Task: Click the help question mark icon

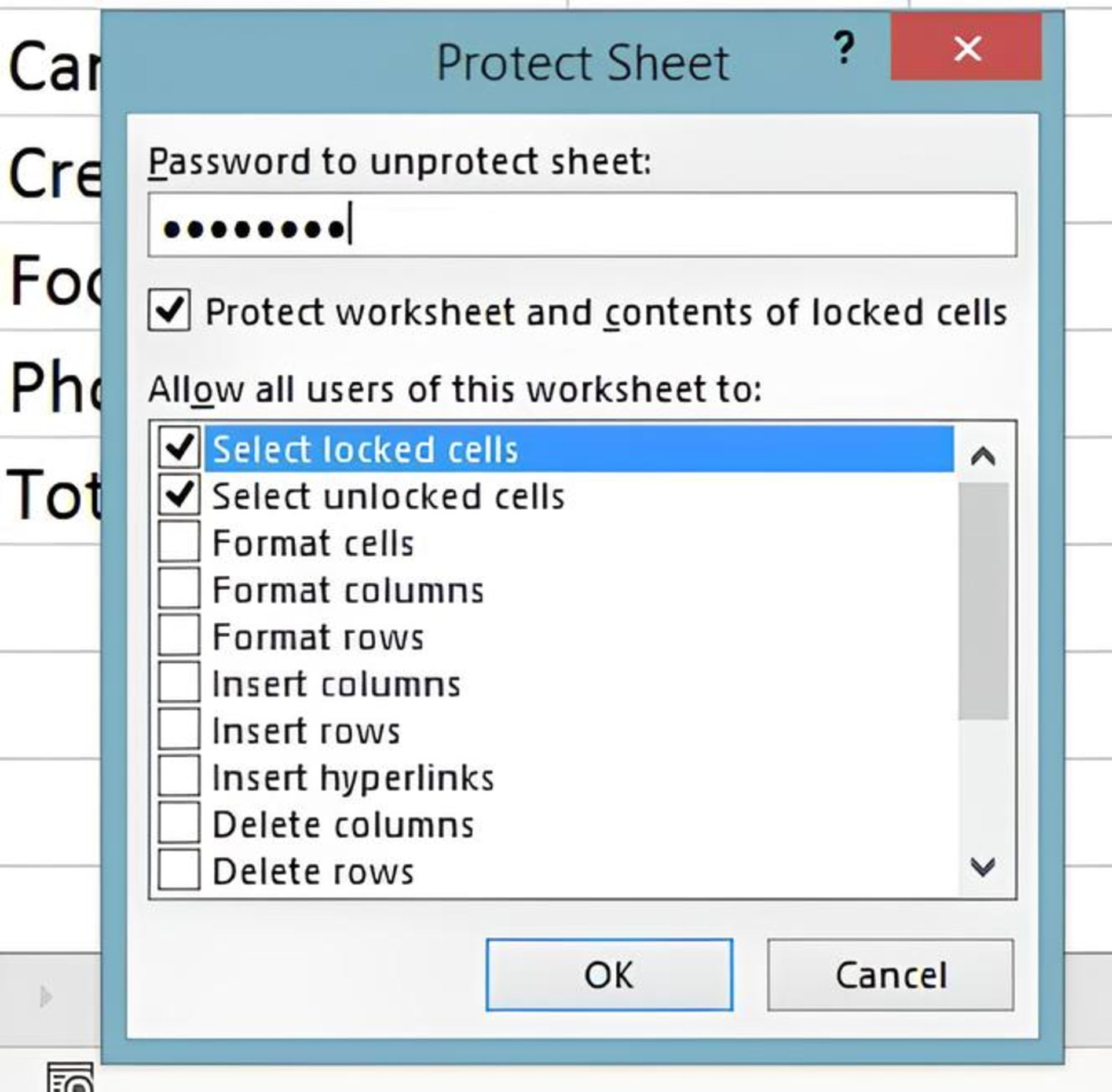Action: point(844,48)
